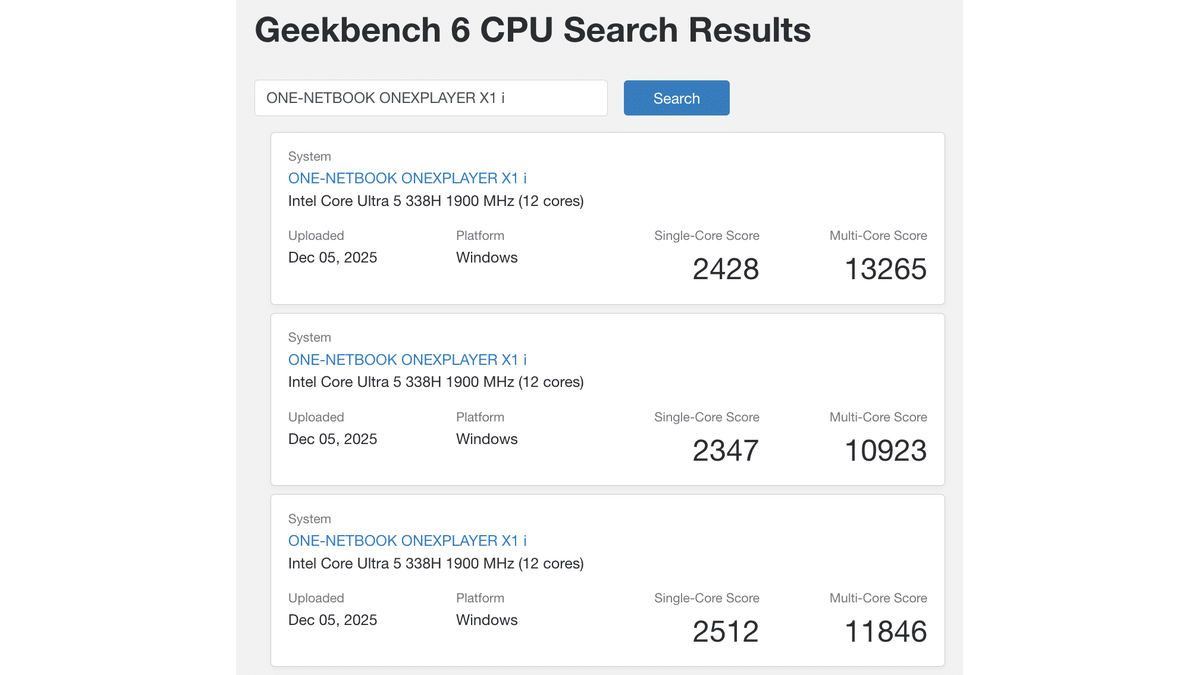Click the third result's Dec 05, 2025 upload date
This screenshot has width=1200, height=675.
click(332, 620)
